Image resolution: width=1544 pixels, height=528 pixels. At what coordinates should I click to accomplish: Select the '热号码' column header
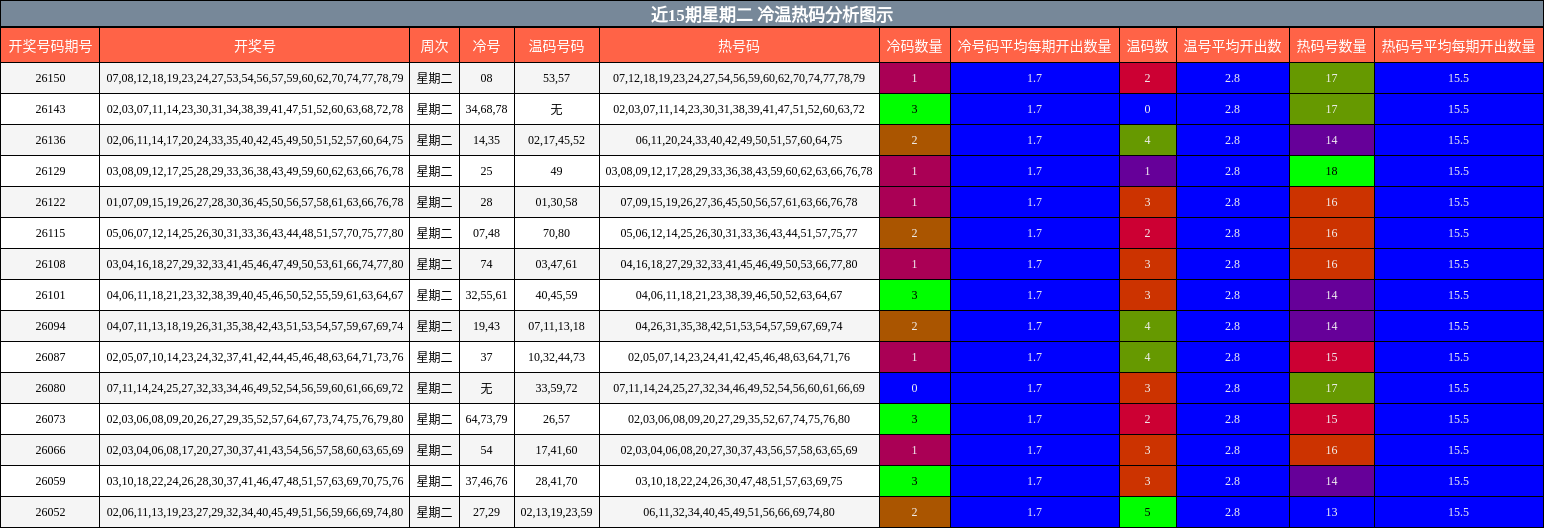coord(739,46)
